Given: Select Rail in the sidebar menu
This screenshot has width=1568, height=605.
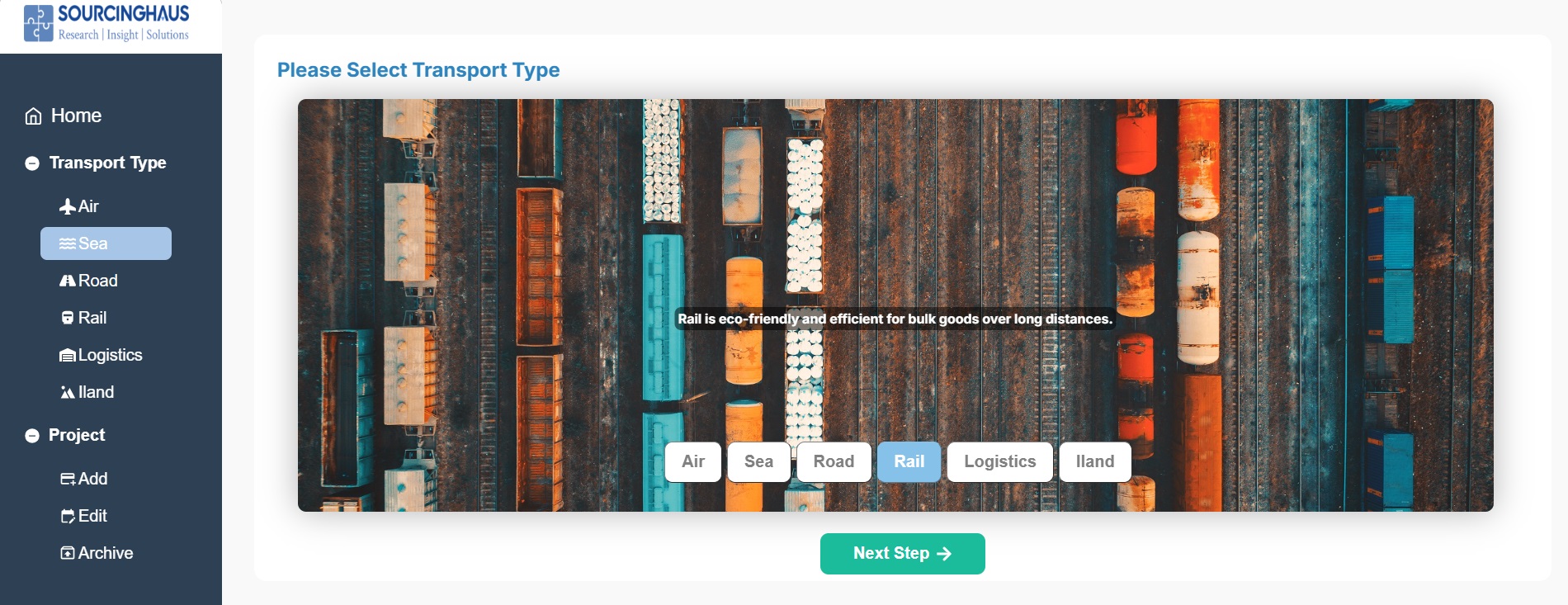Looking at the screenshot, I should tap(106, 318).
